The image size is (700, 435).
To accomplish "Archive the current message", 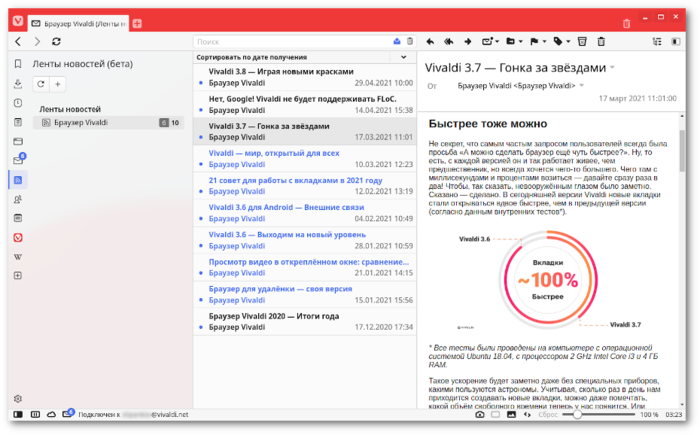I will point(582,42).
